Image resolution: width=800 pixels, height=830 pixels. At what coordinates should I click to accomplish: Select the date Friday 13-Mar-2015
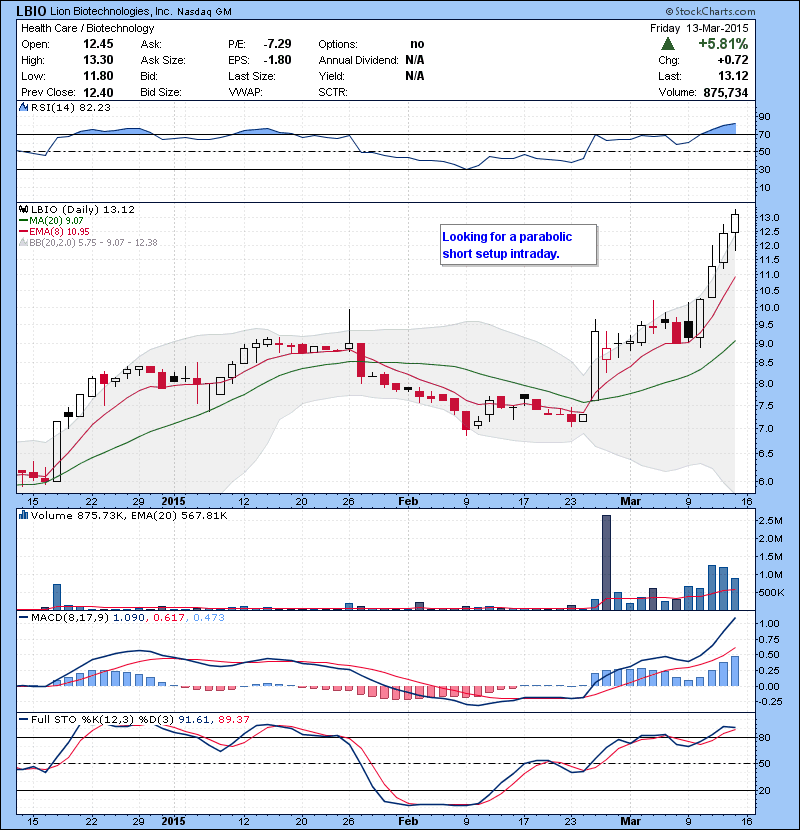(699, 28)
